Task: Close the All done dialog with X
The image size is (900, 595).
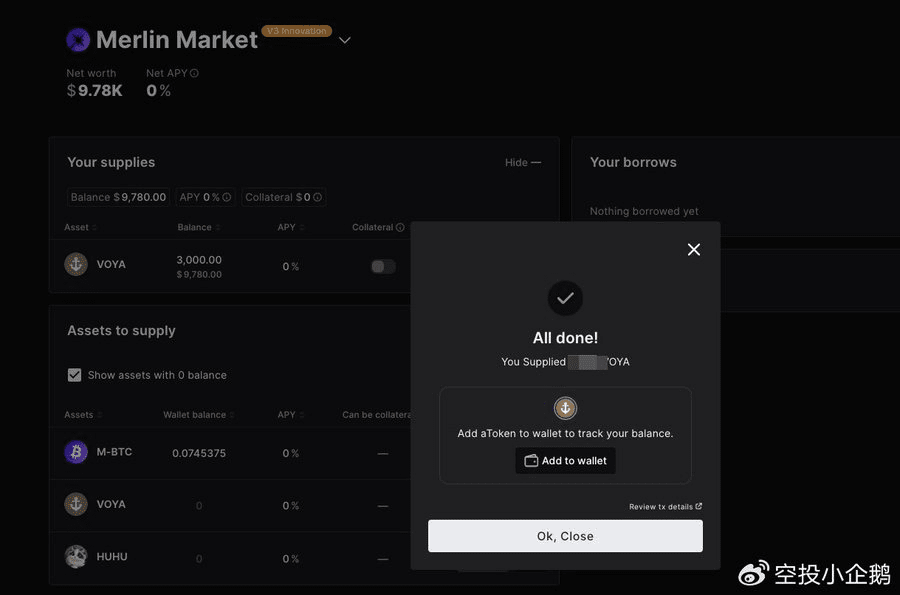Action: coord(694,250)
